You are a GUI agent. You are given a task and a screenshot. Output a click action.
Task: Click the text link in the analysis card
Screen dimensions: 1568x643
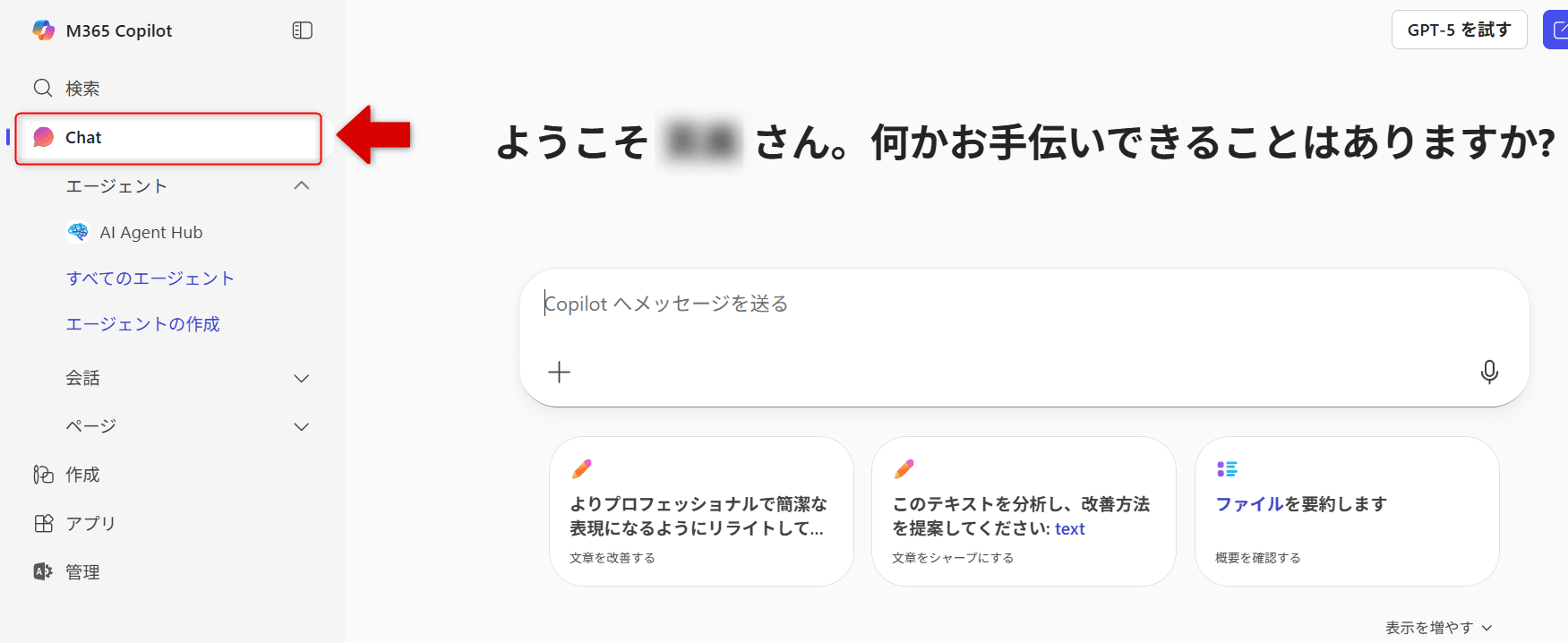point(1069,528)
